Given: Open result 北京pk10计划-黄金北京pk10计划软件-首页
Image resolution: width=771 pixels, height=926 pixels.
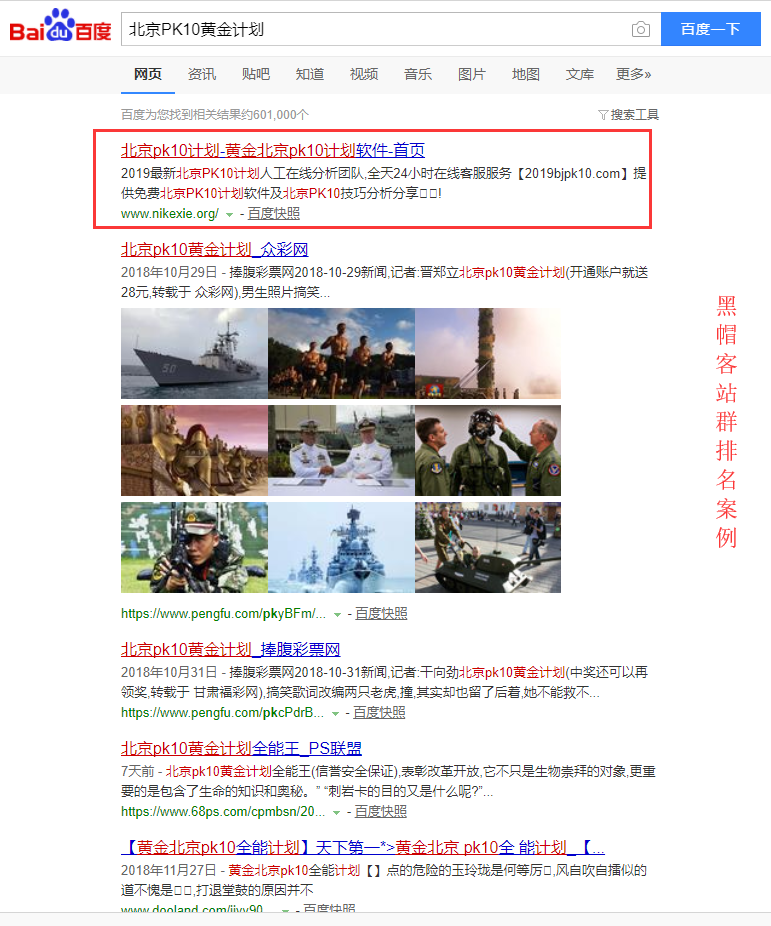Looking at the screenshot, I should (x=273, y=151).
